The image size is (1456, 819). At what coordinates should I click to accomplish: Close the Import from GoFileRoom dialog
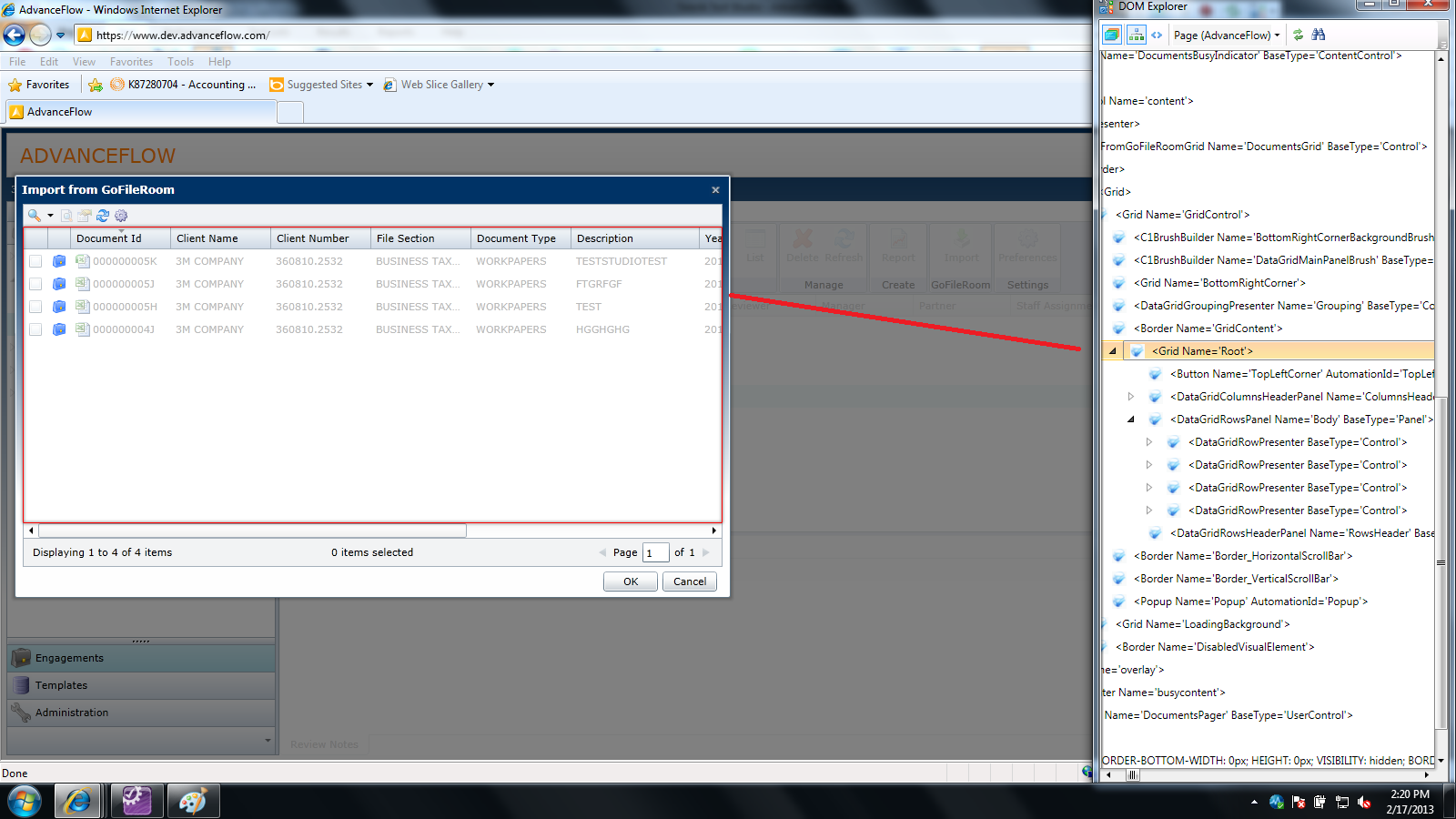[715, 189]
